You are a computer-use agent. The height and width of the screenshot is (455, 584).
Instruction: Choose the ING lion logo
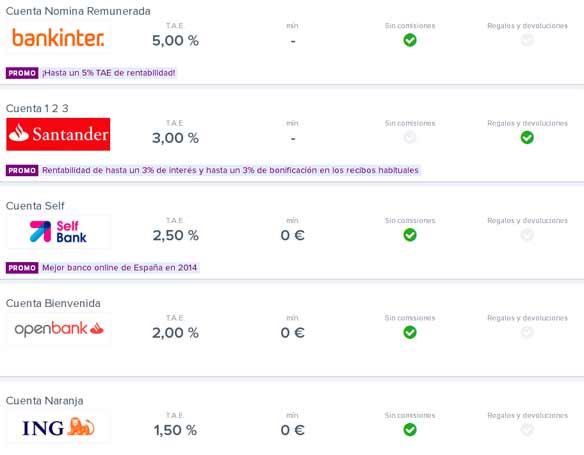pyautogui.click(x=58, y=427)
